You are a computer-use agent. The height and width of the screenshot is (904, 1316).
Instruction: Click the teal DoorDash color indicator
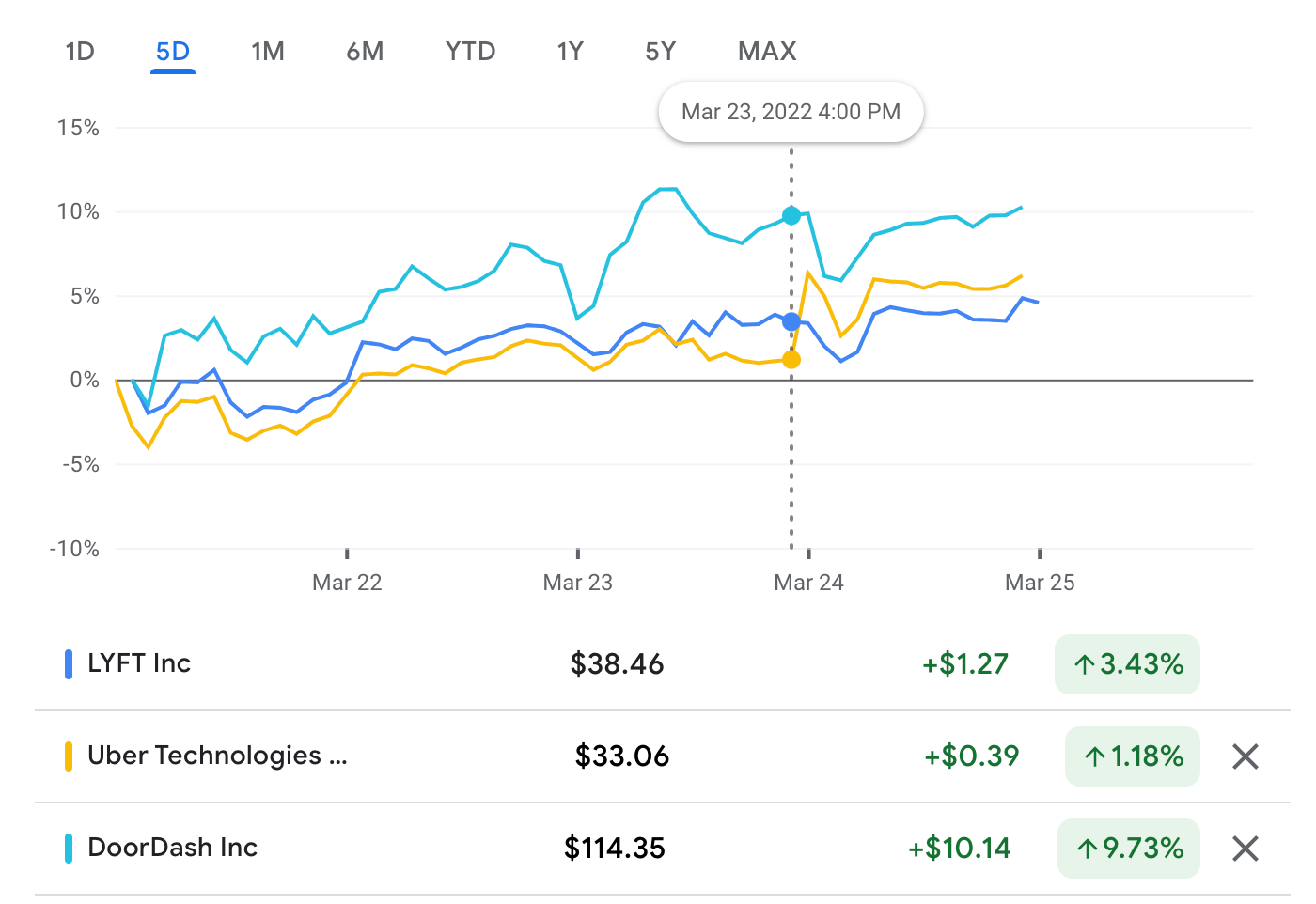(69, 849)
